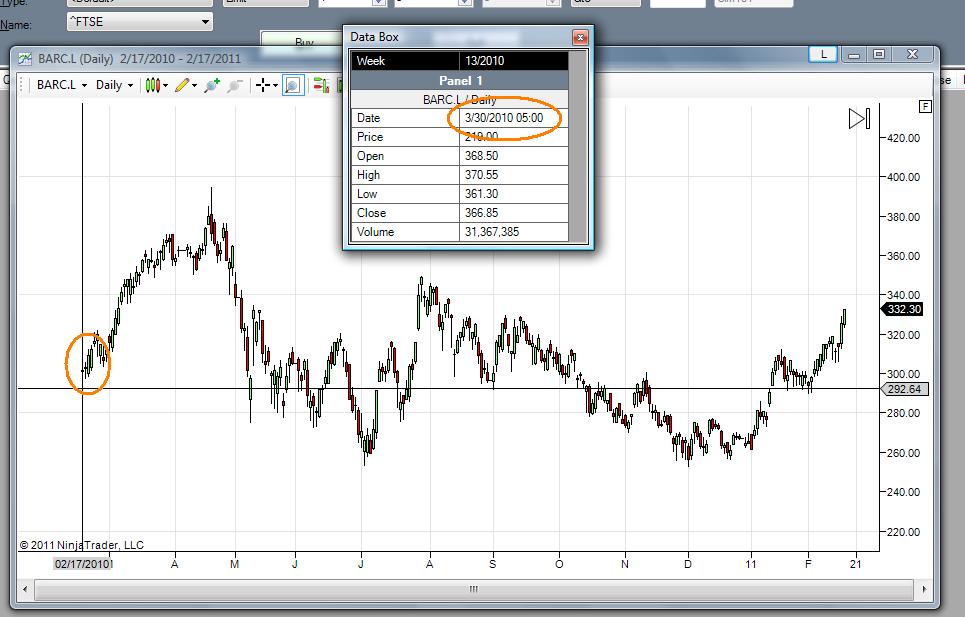Select the 292.64 horizontal line price marker
This screenshot has height=617, width=965.
click(x=905, y=389)
